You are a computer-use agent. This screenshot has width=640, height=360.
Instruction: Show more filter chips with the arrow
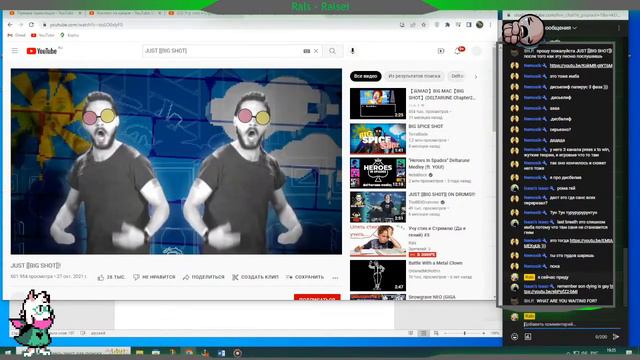pos(476,76)
